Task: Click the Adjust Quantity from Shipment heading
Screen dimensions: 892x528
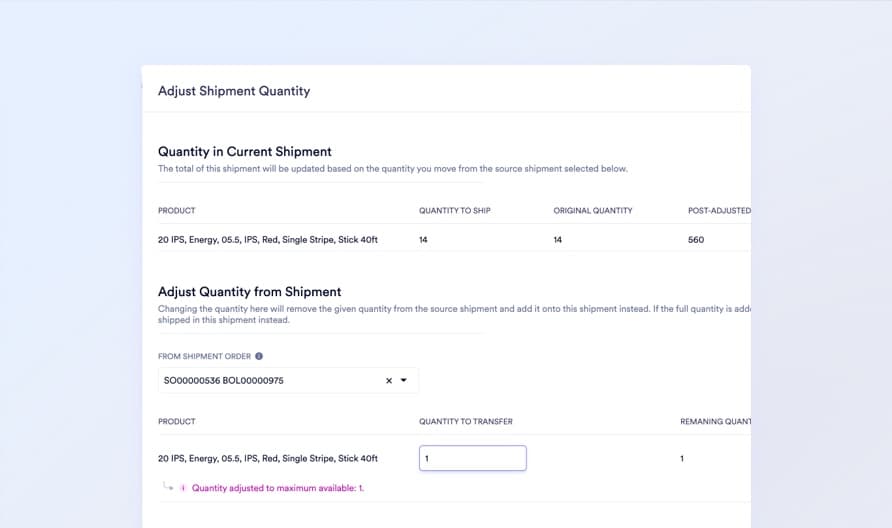Action: pos(249,292)
